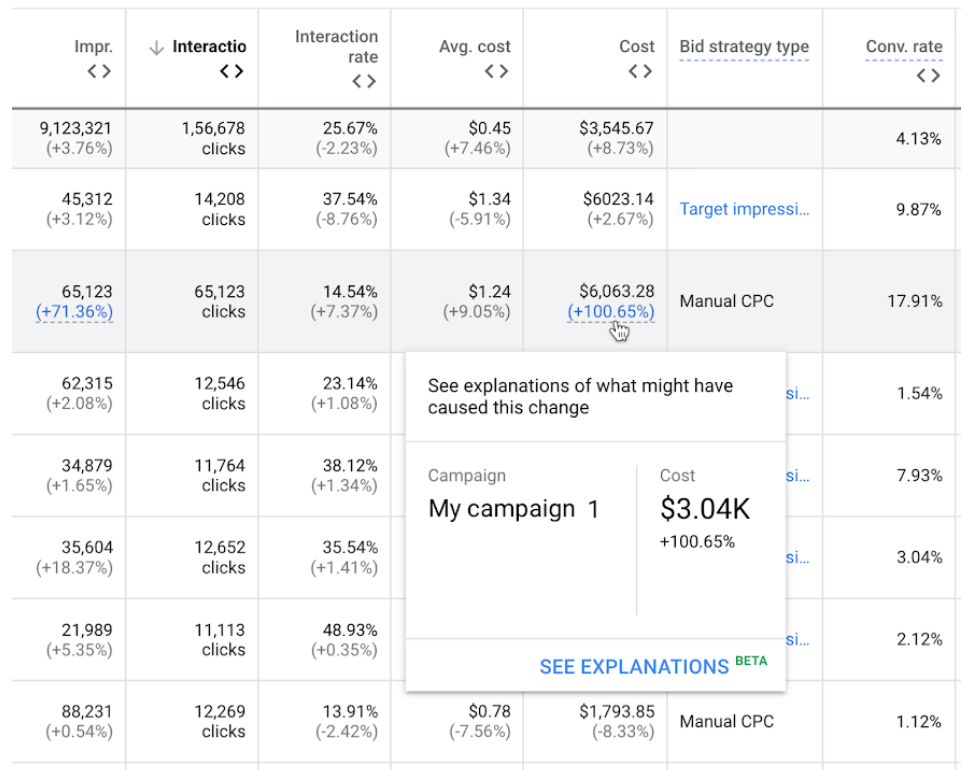Click the $1.34 average cost cell

tap(490, 199)
